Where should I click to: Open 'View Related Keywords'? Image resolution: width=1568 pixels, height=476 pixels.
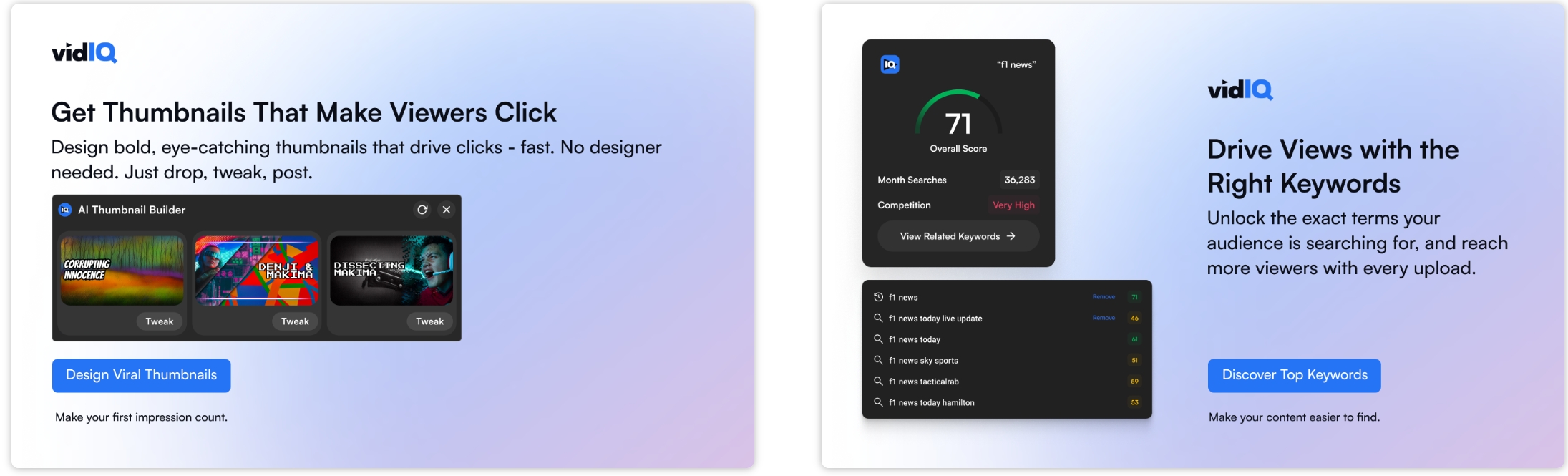[958, 236]
